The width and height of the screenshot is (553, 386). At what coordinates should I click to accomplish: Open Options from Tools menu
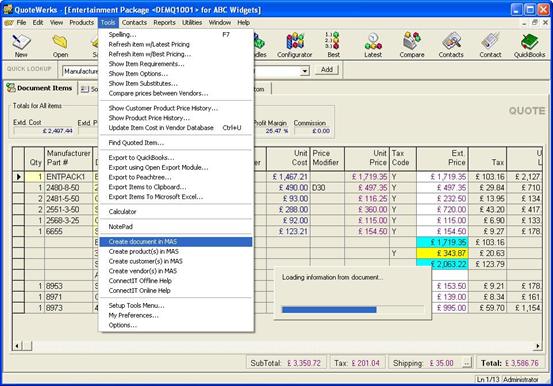coord(176,325)
